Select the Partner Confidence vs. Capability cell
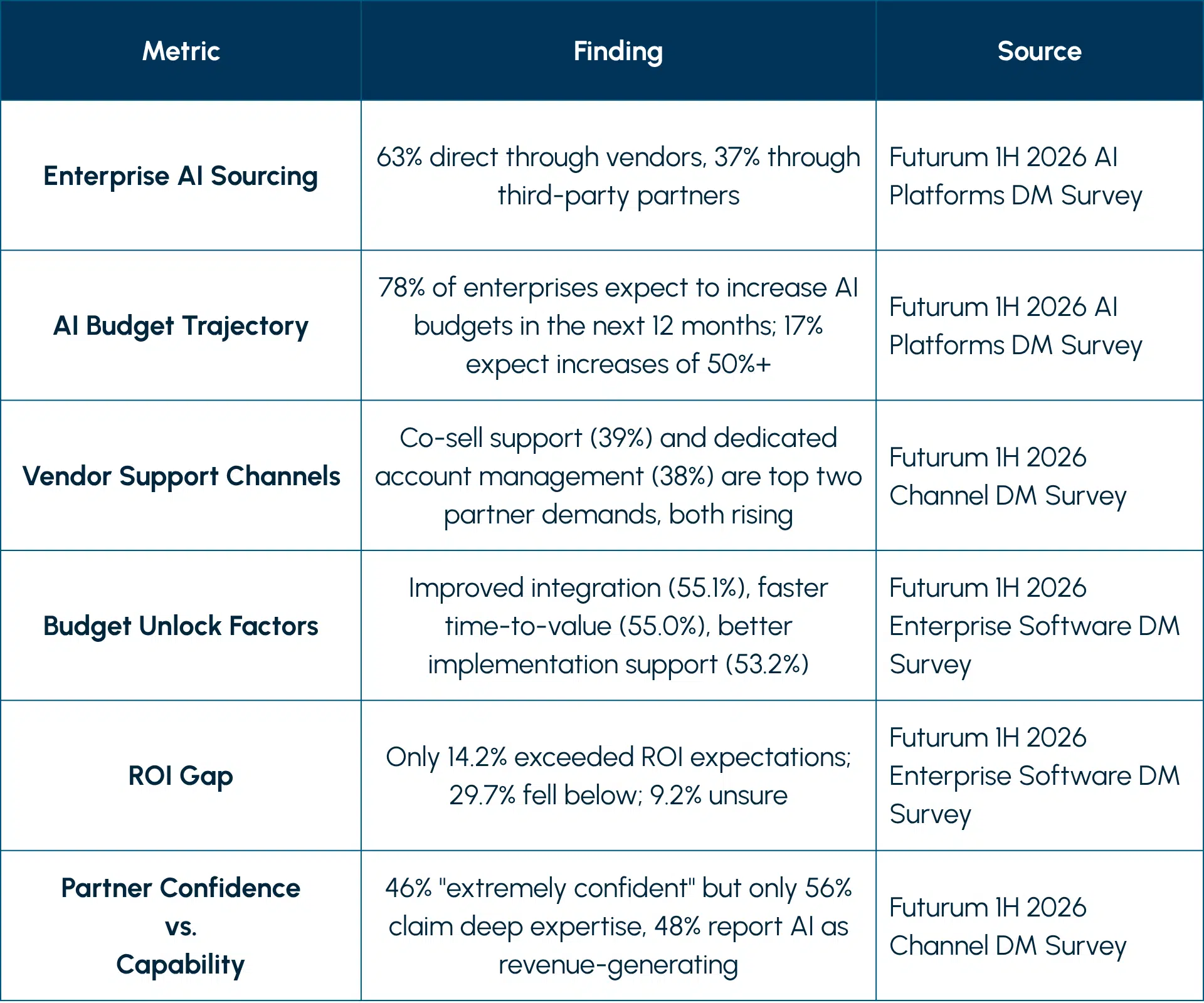 (181, 926)
